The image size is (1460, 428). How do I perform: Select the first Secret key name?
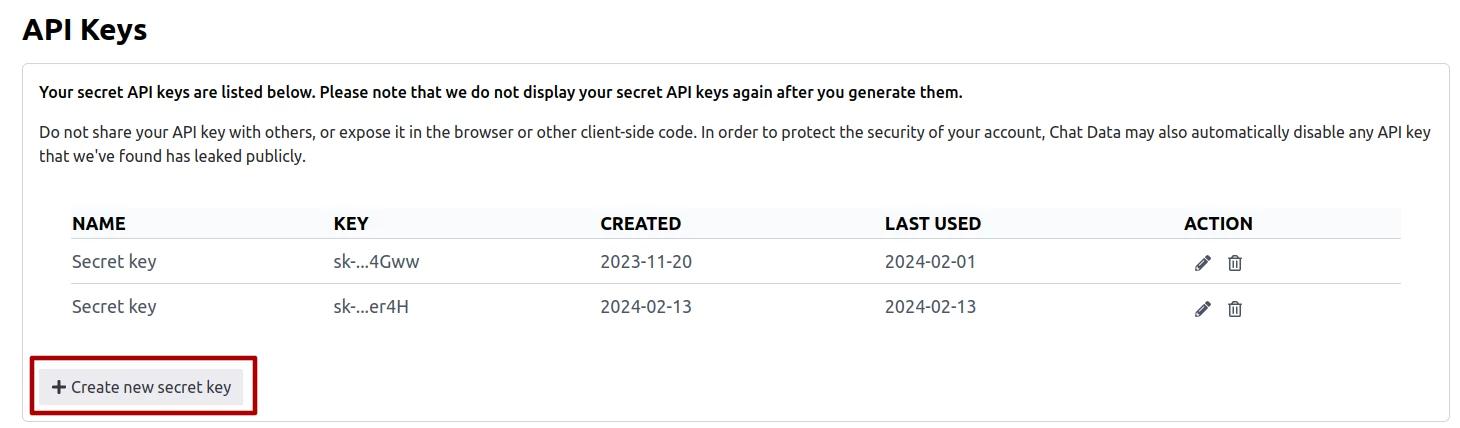point(114,262)
